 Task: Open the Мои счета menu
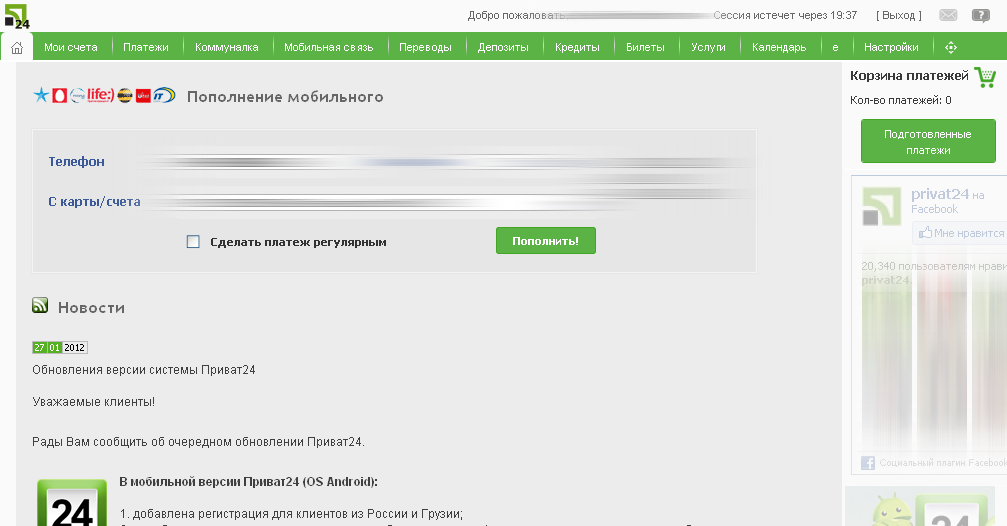(x=71, y=48)
